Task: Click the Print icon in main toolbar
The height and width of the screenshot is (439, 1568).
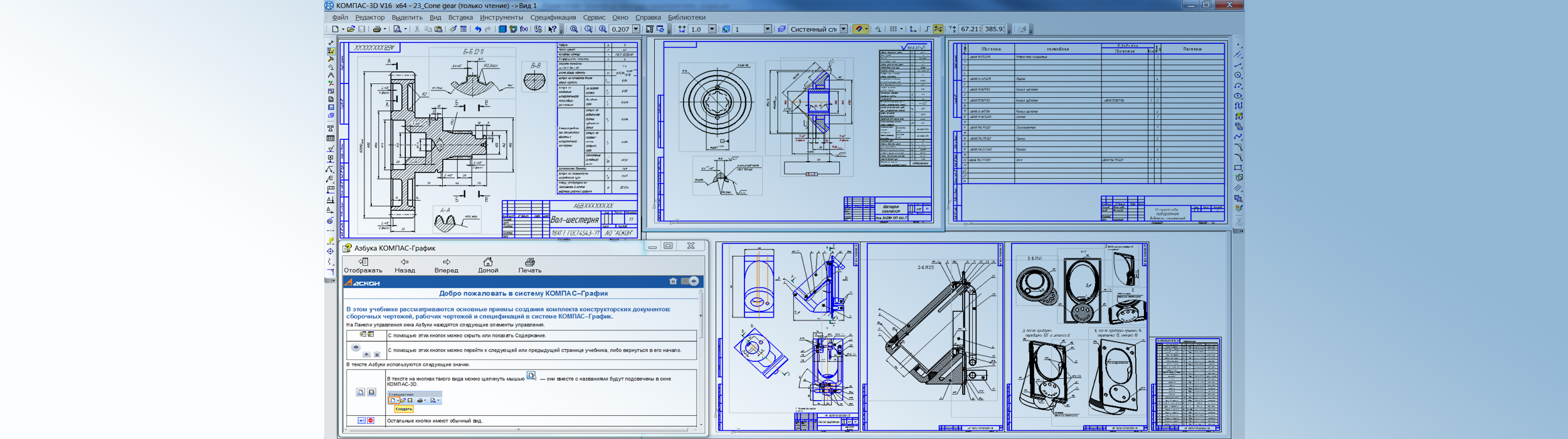Action: pos(376,29)
